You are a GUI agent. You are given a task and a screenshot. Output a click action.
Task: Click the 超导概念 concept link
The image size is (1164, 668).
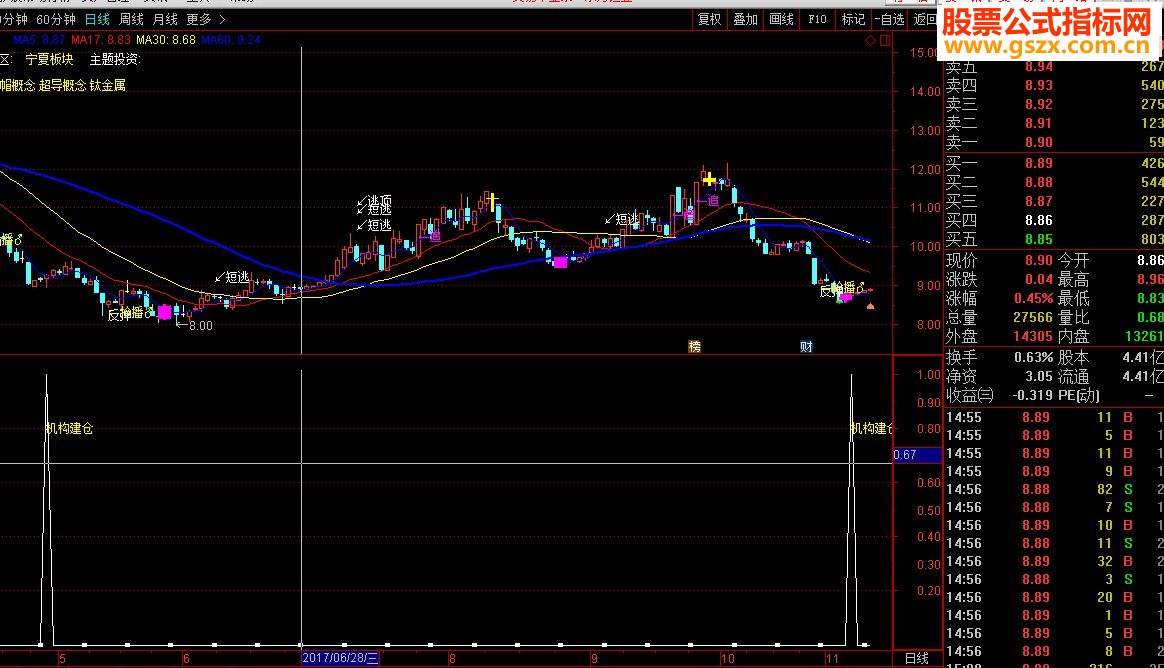coord(62,85)
